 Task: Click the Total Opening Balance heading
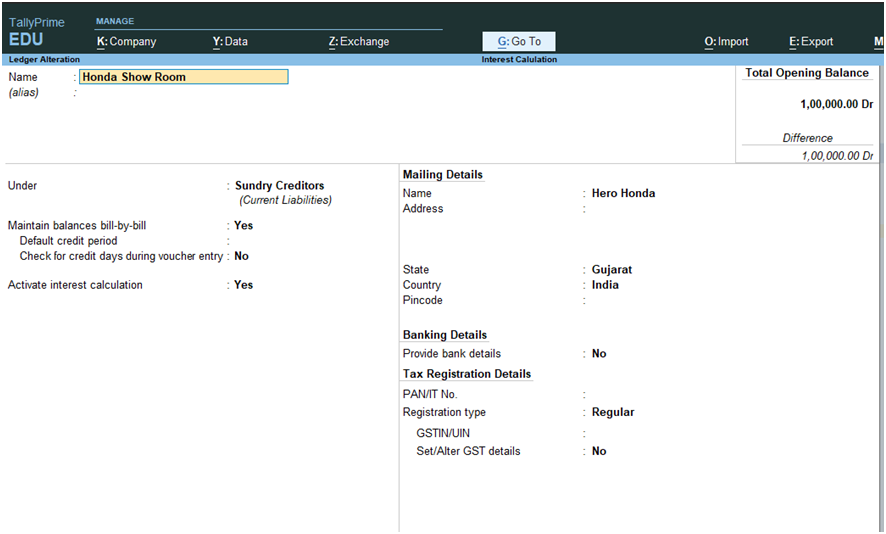point(806,73)
